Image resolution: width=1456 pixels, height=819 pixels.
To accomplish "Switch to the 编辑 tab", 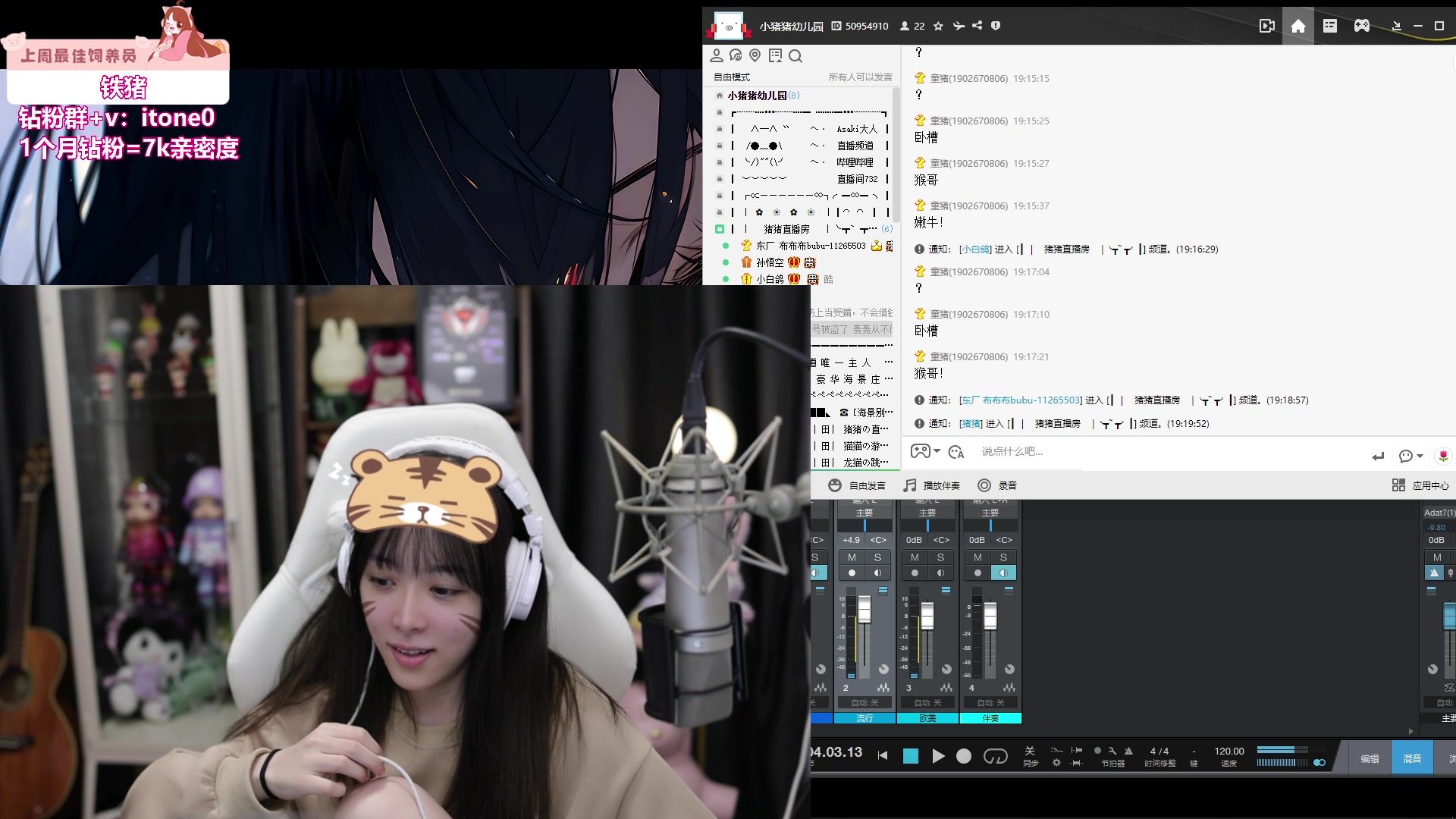I will pyautogui.click(x=1370, y=758).
